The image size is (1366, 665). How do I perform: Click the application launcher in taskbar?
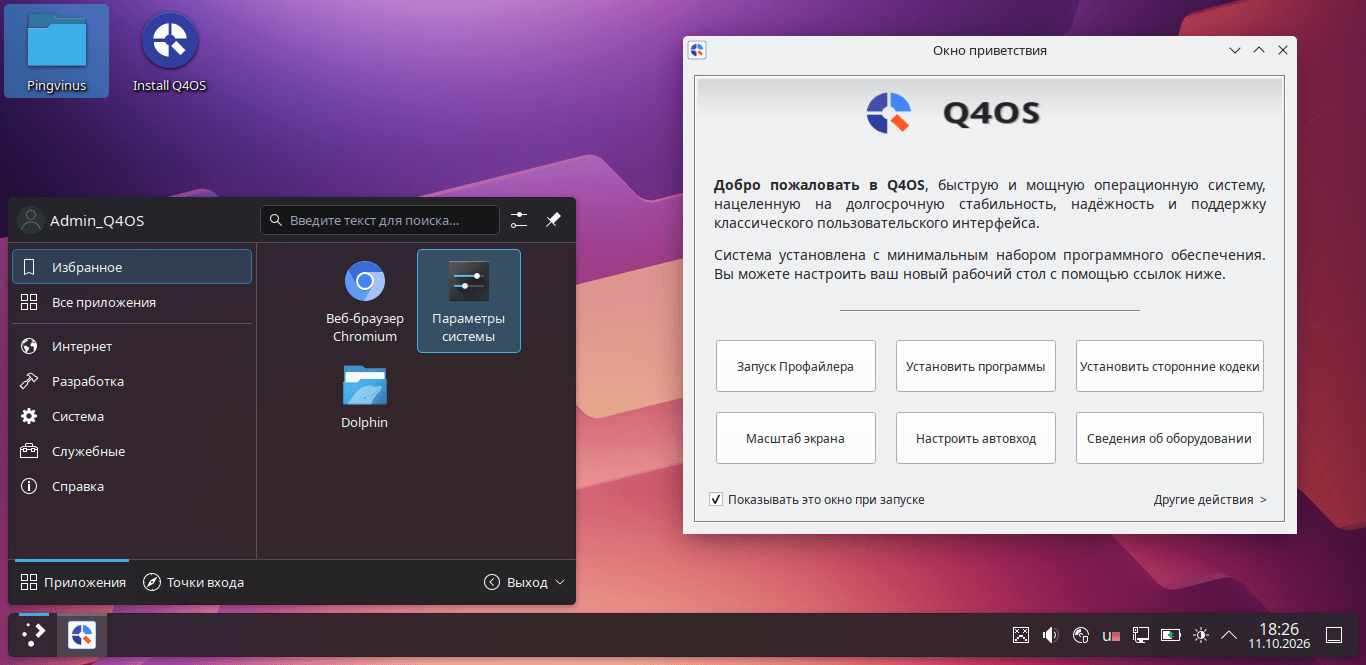34,635
